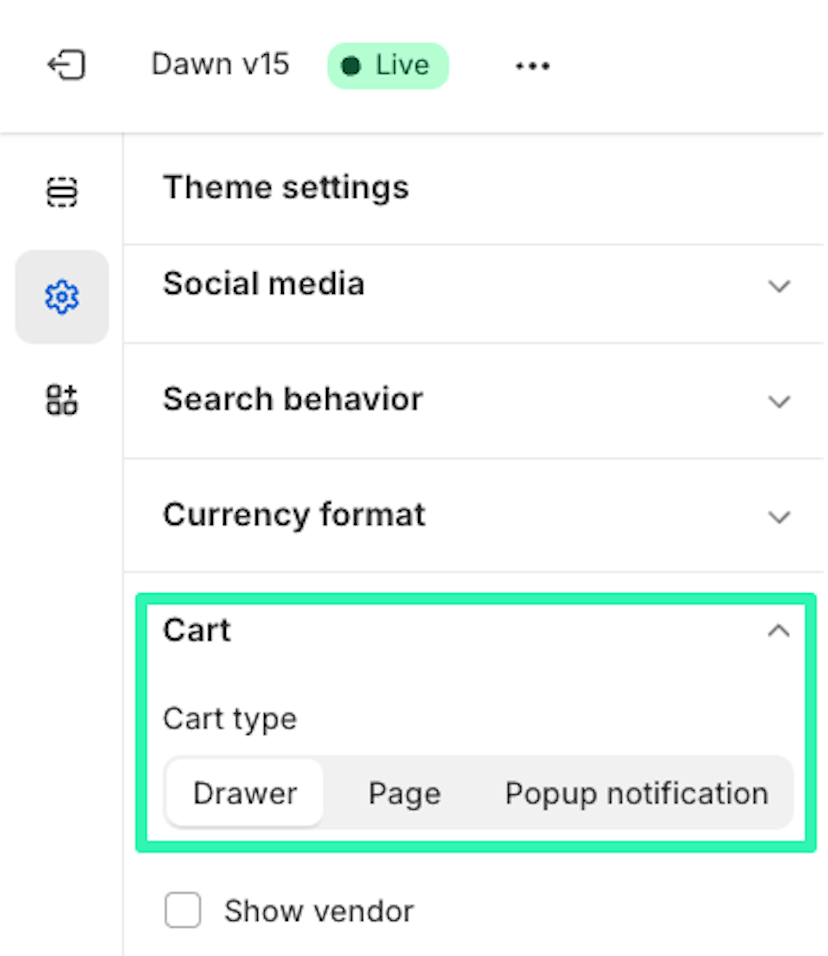
Task: Open the App embeds sidebar icon
Action: 62,400
